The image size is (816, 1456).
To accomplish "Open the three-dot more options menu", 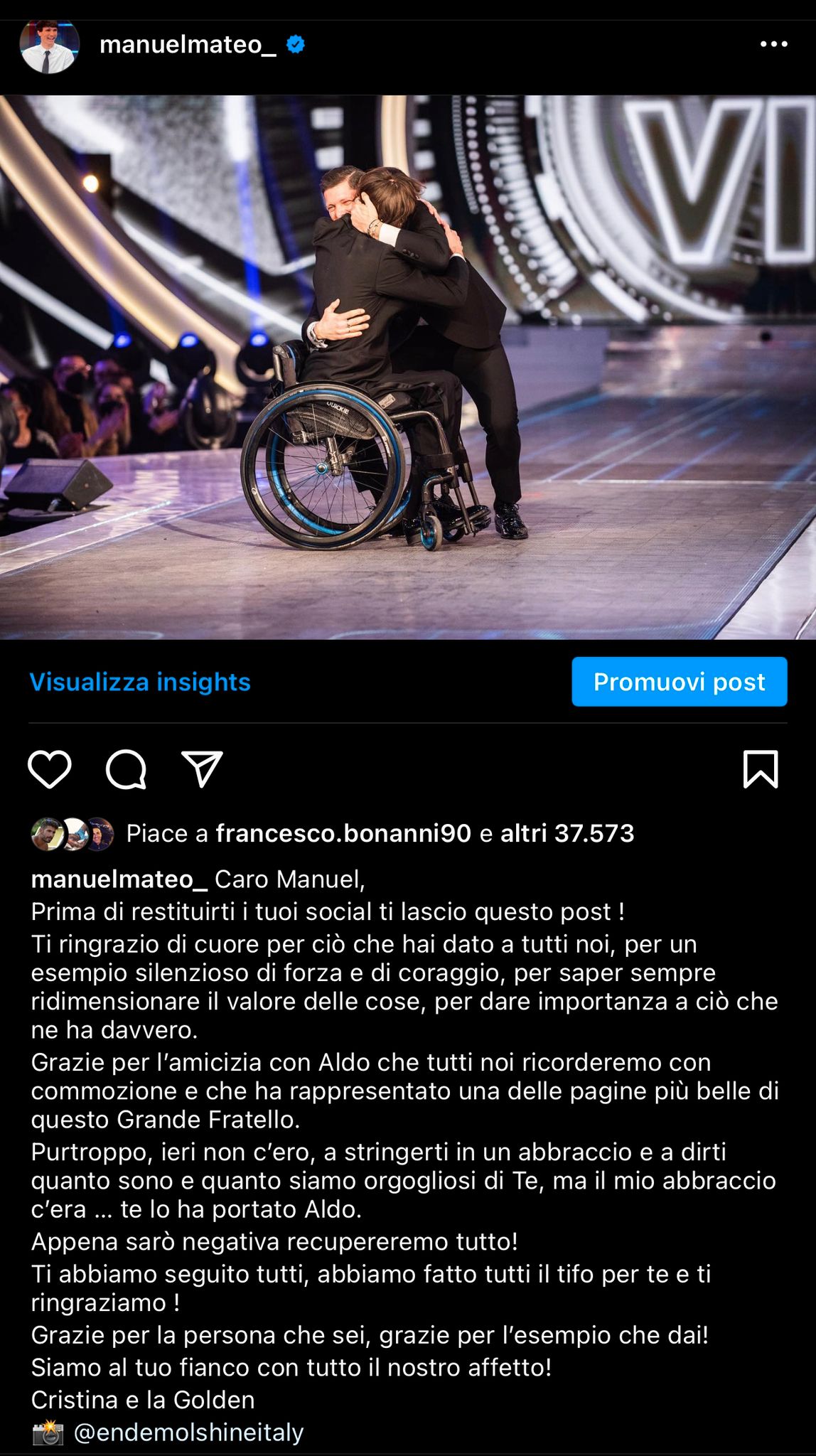I will 774,44.
